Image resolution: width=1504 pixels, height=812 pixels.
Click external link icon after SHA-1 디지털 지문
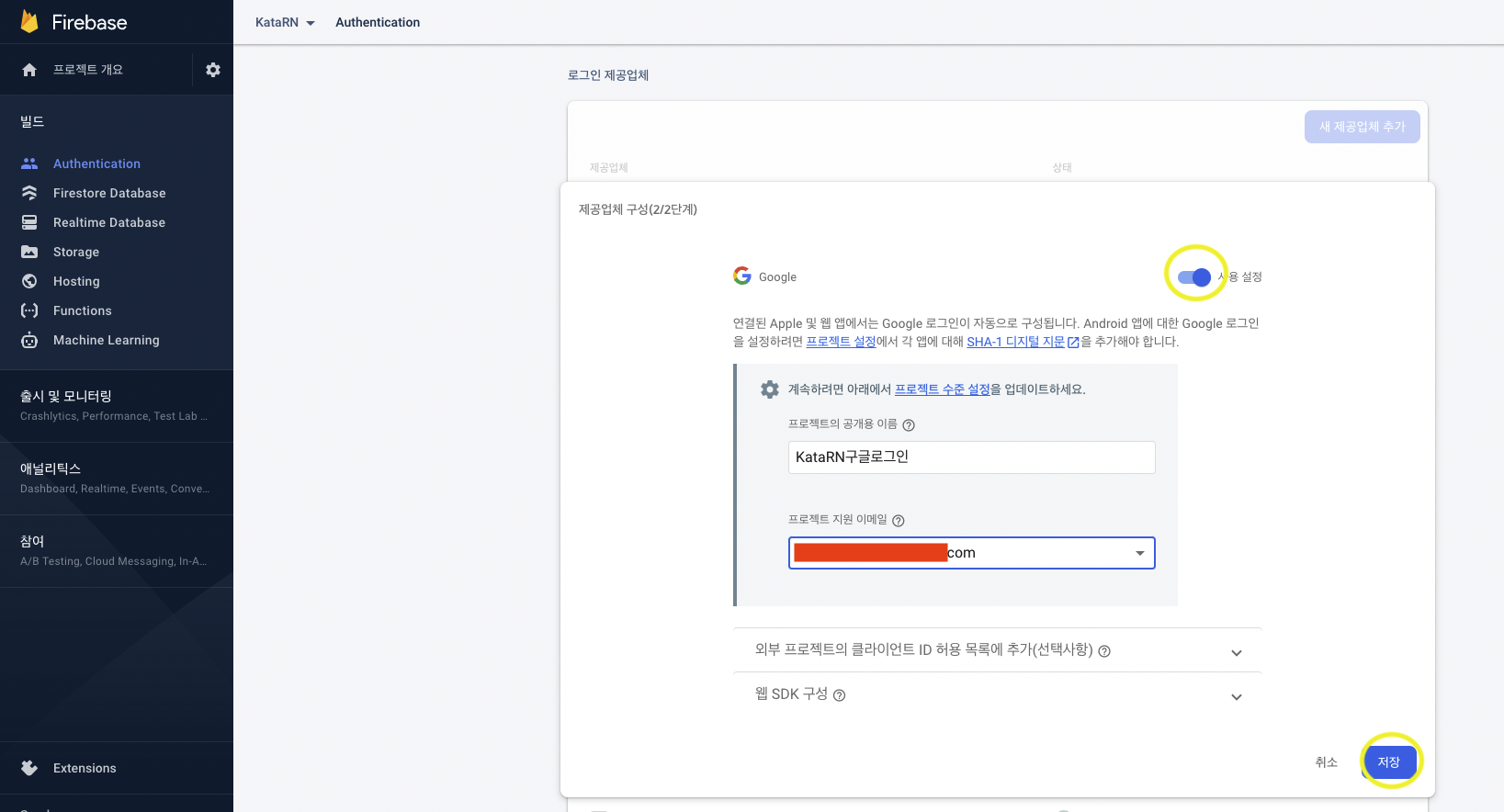1073,343
